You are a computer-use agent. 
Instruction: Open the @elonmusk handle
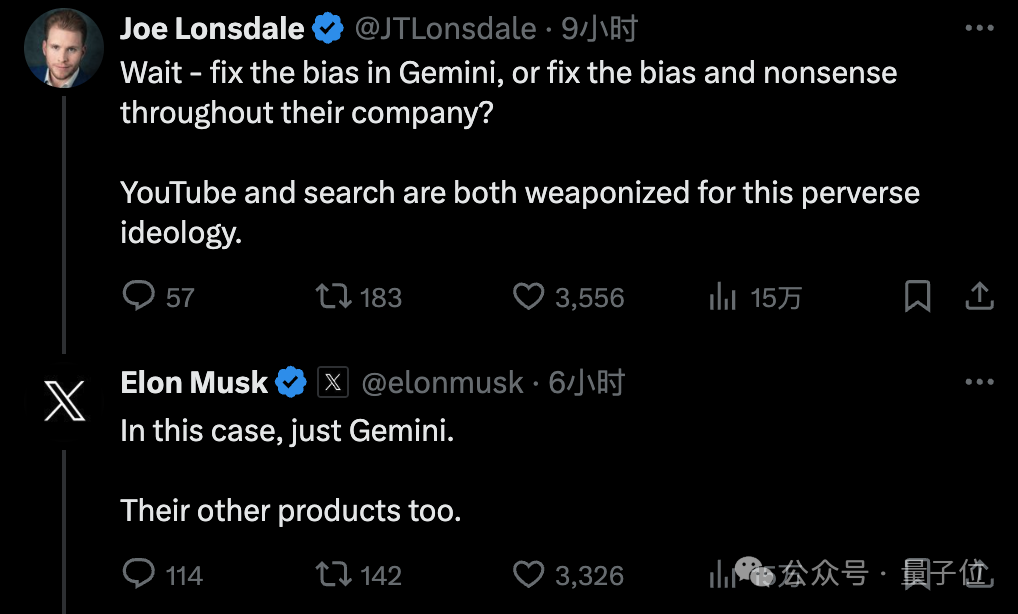(442, 382)
